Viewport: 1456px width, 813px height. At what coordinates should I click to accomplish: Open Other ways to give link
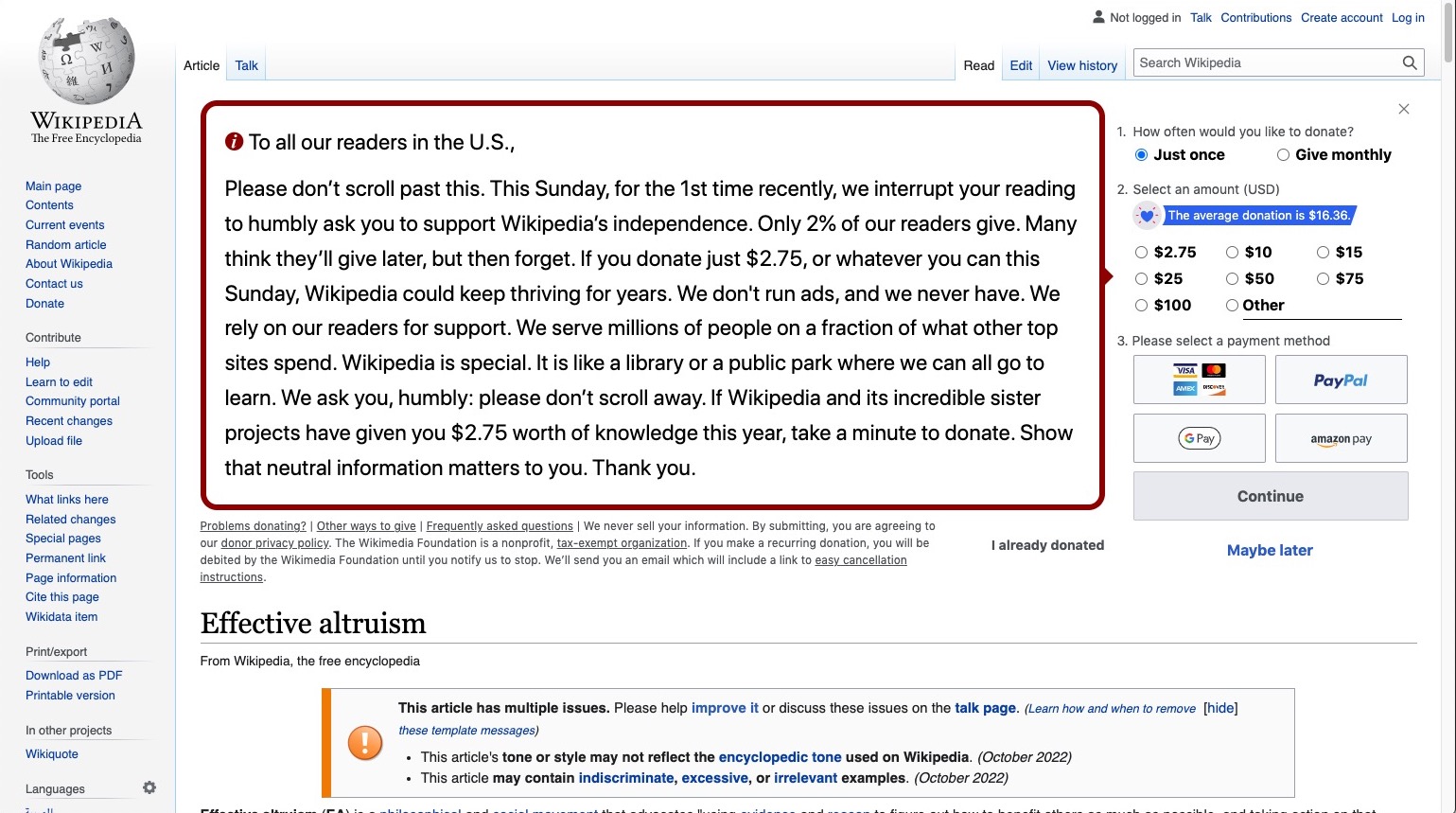(366, 526)
